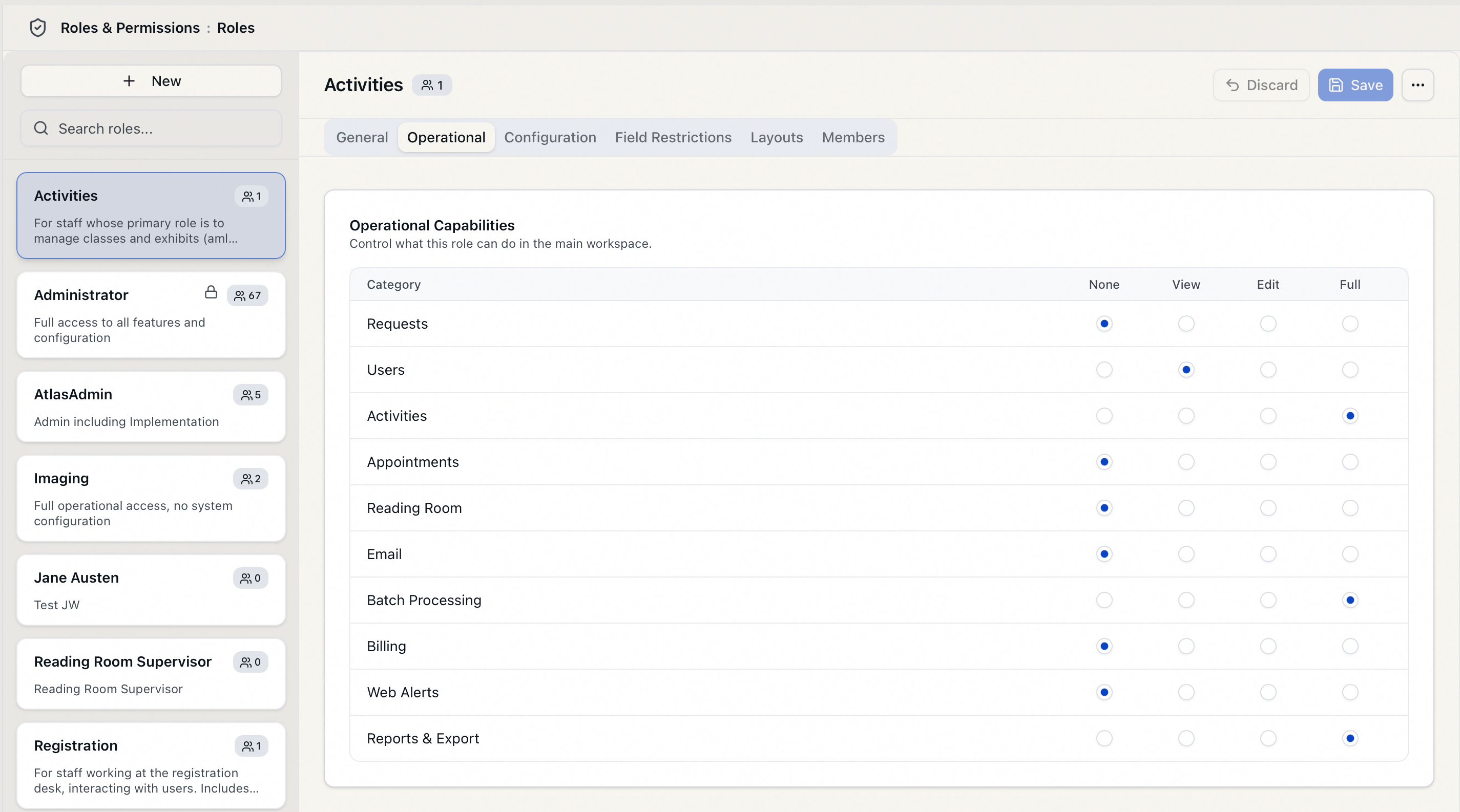This screenshot has height=812, width=1460.
Task: Set Reading Room permission to Full
Action: coord(1350,508)
